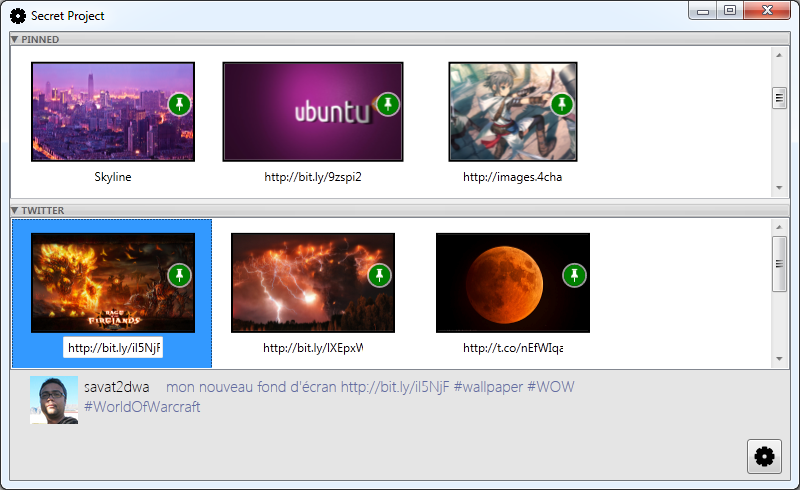
Task: Click the http://images.4cha caption
Action: click(513, 177)
